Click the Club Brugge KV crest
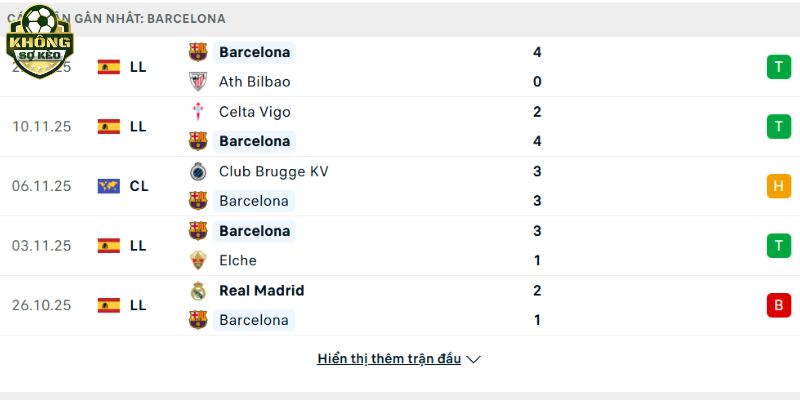 click(x=198, y=171)
